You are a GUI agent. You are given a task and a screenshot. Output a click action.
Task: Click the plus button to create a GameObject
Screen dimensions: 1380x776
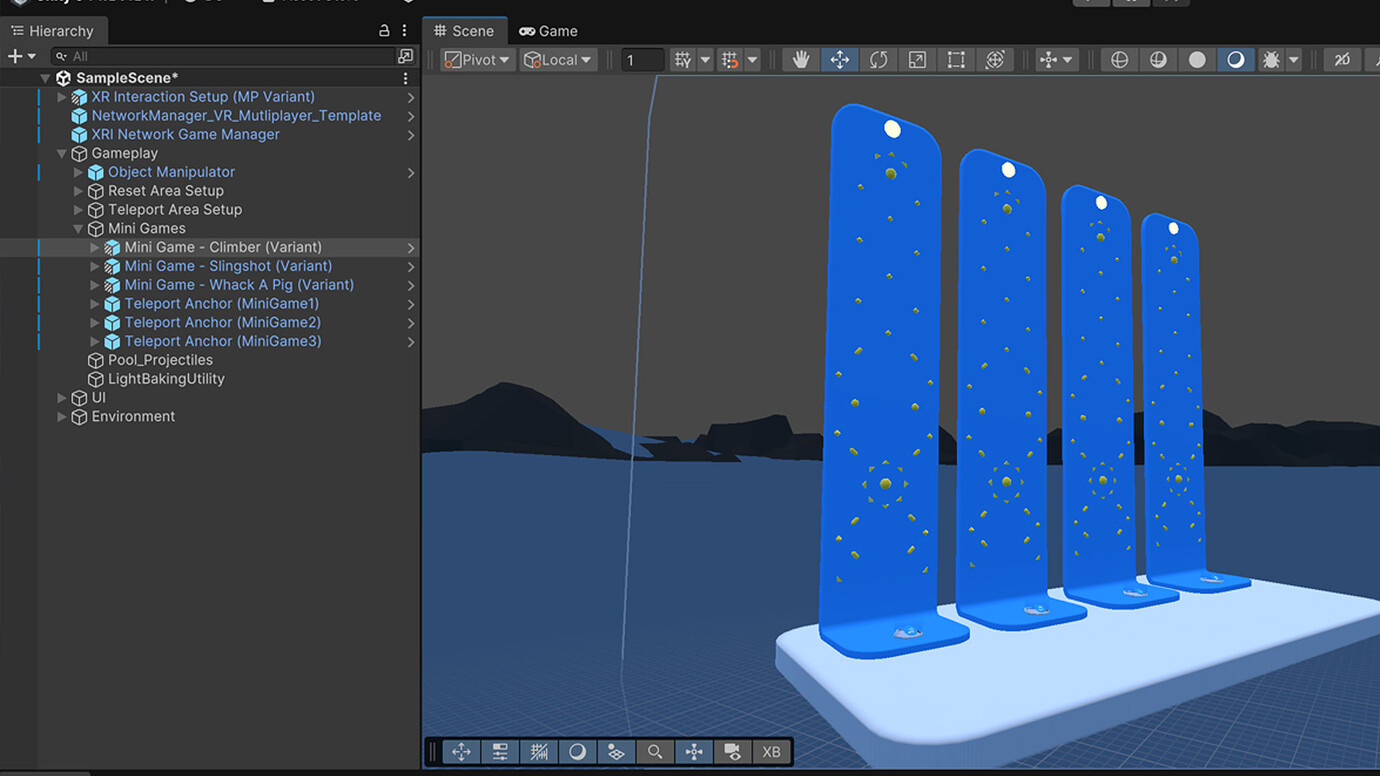pos(14,55)
